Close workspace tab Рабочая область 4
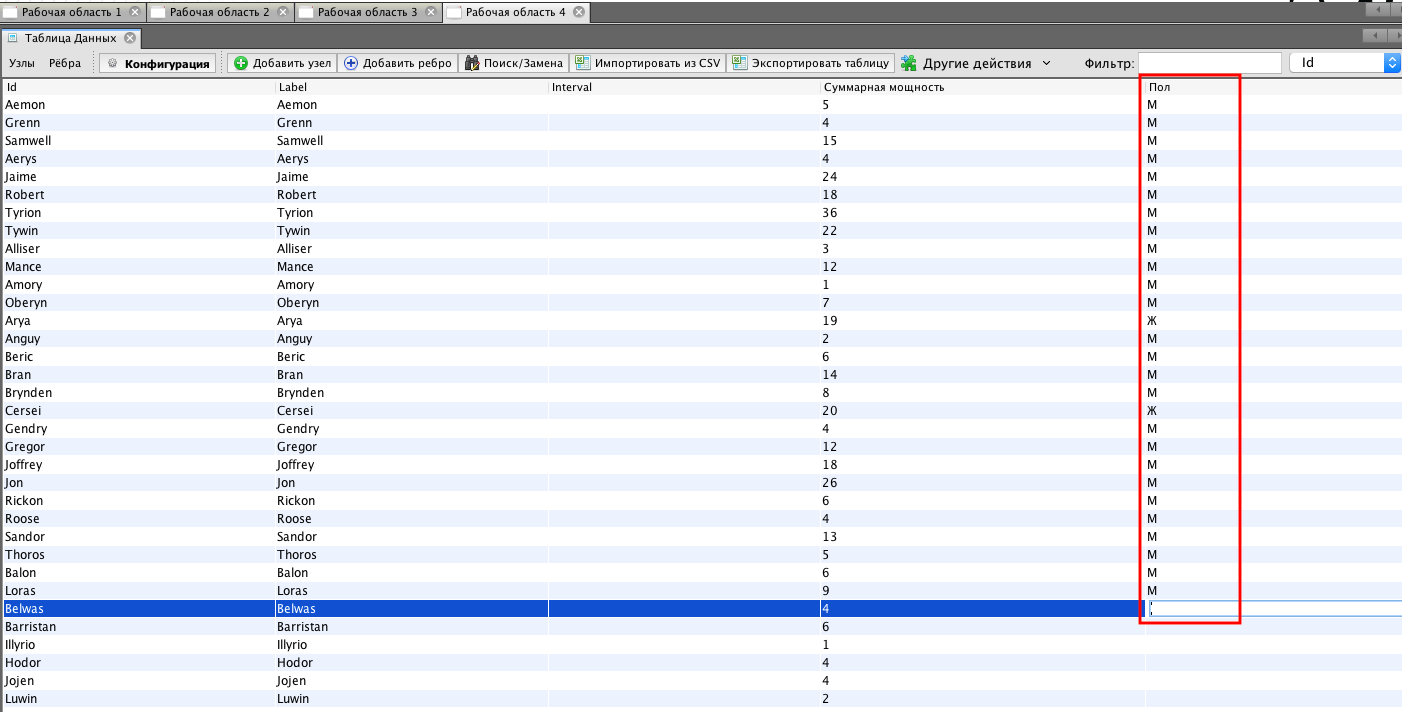The image size is (1402, 712). 578,12
